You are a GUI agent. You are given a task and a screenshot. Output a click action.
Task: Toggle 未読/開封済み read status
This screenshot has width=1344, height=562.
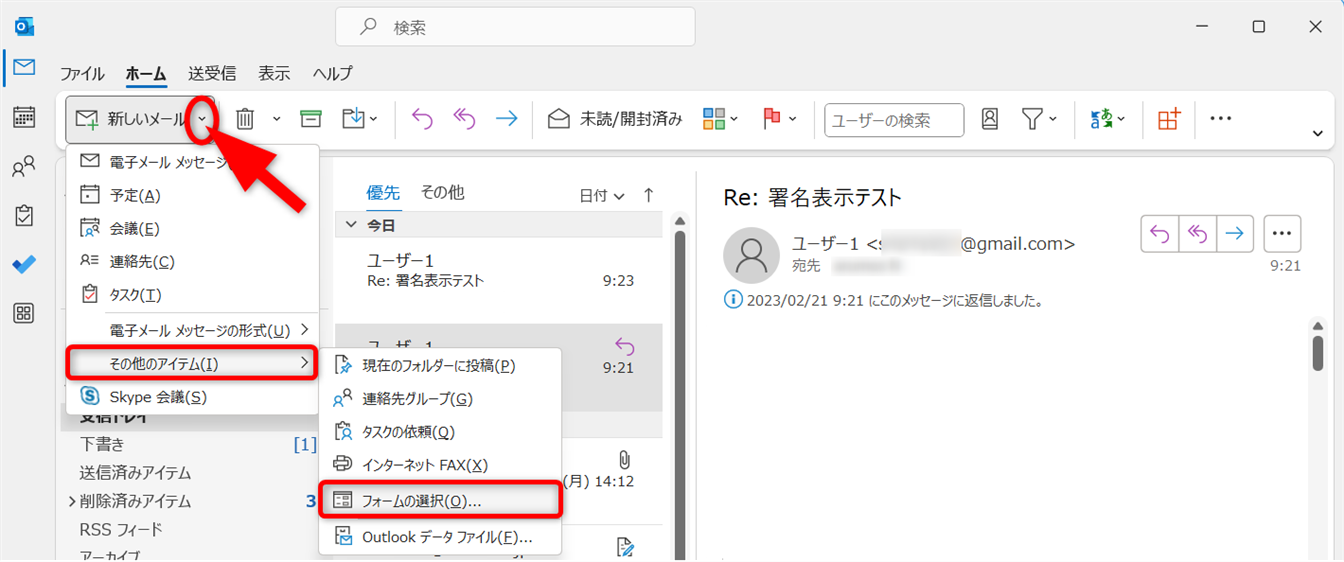pyautogui.click(x=615, y=119)
